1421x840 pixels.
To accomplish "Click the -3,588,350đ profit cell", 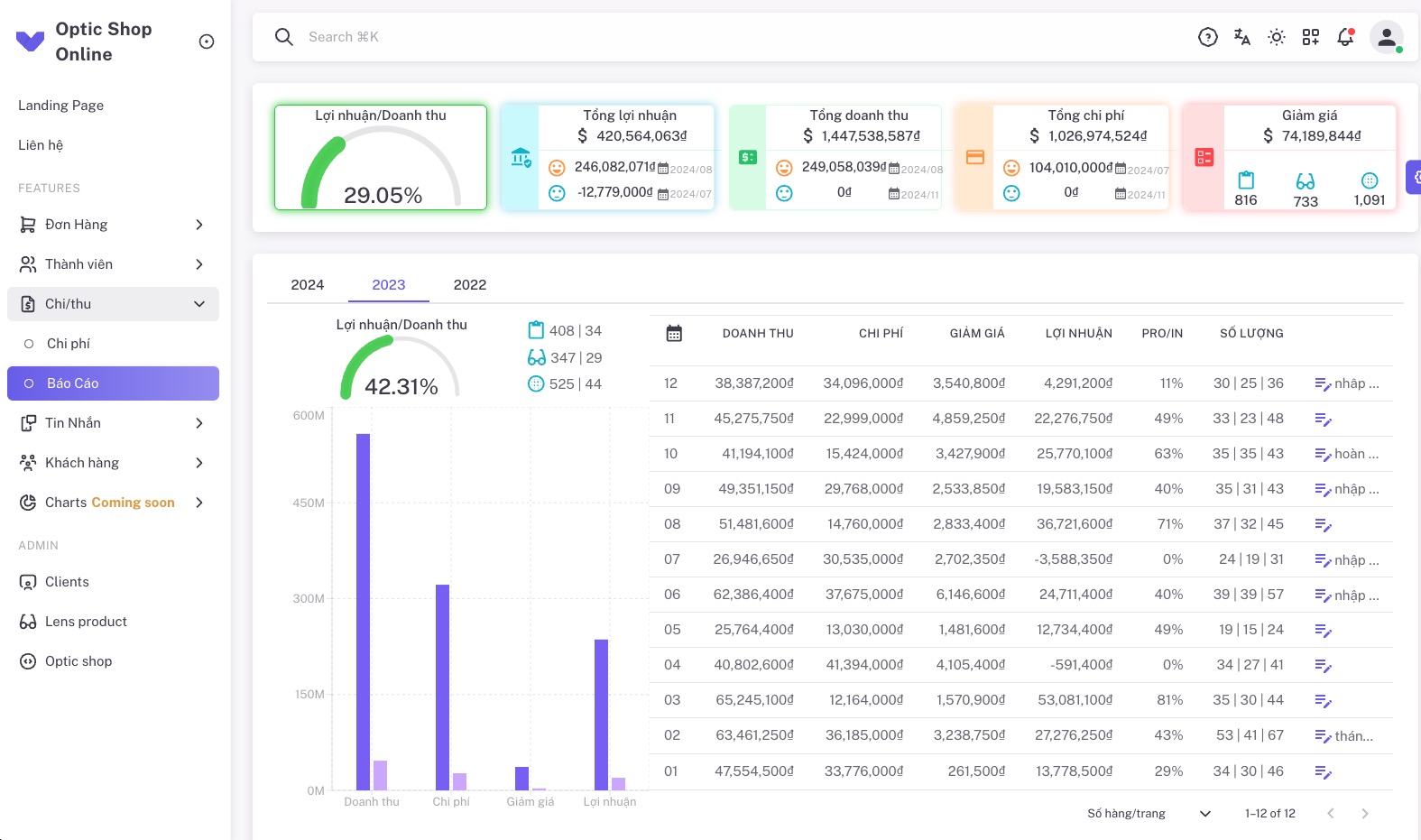I will coord(1074,559).
